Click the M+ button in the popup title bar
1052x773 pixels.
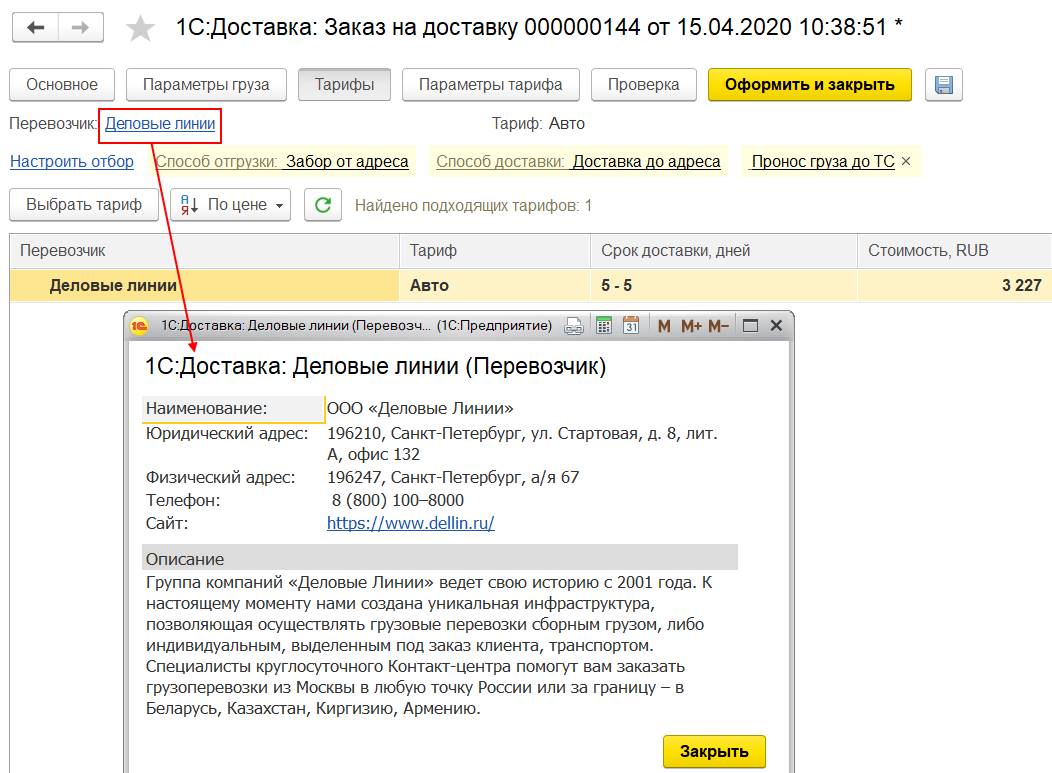691,326
